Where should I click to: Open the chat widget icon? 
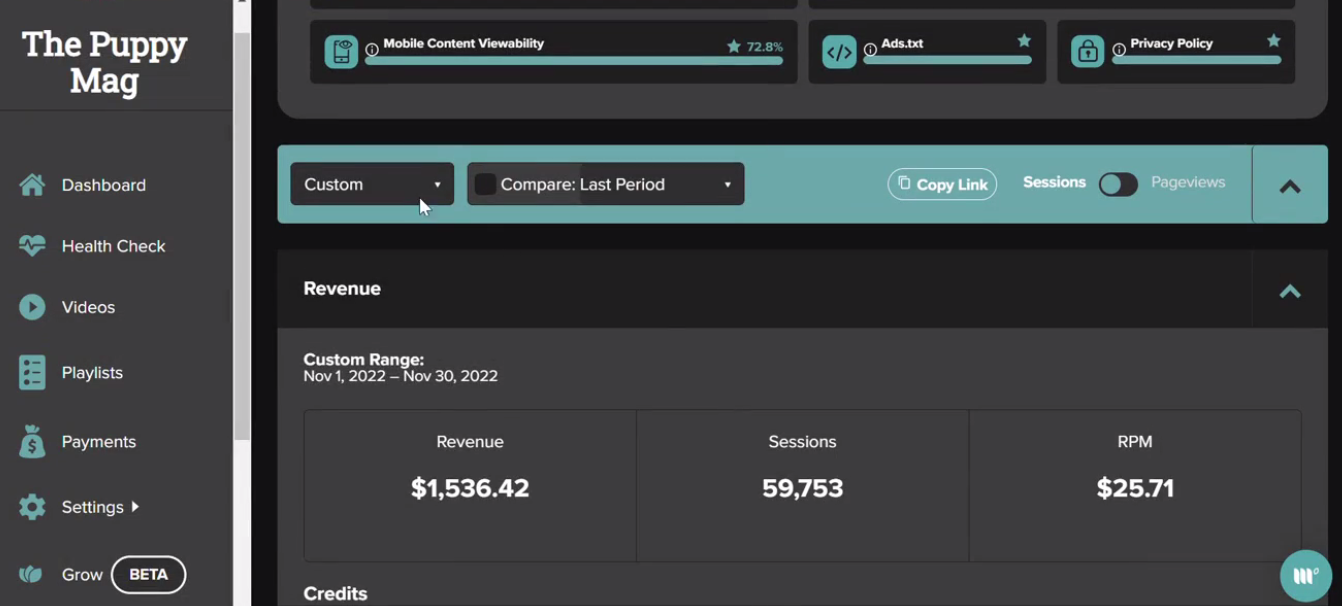[1306, 575]
